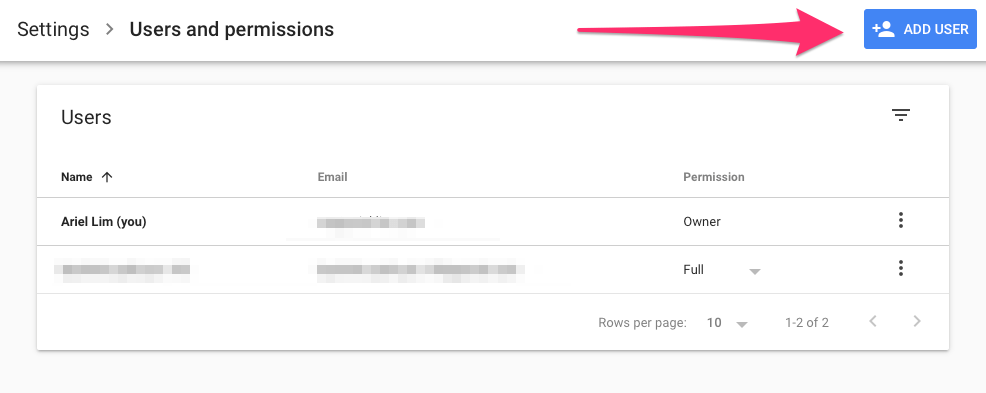Sort users by the Name column header
Image resolution: width=986 pixels, height=393 pixels.
(x=77, y=177)
